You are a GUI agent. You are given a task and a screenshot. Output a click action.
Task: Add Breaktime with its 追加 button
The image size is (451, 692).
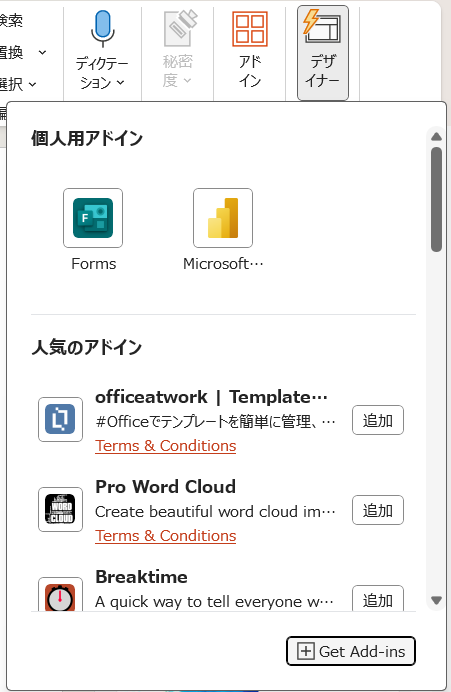tap(378, 599)
